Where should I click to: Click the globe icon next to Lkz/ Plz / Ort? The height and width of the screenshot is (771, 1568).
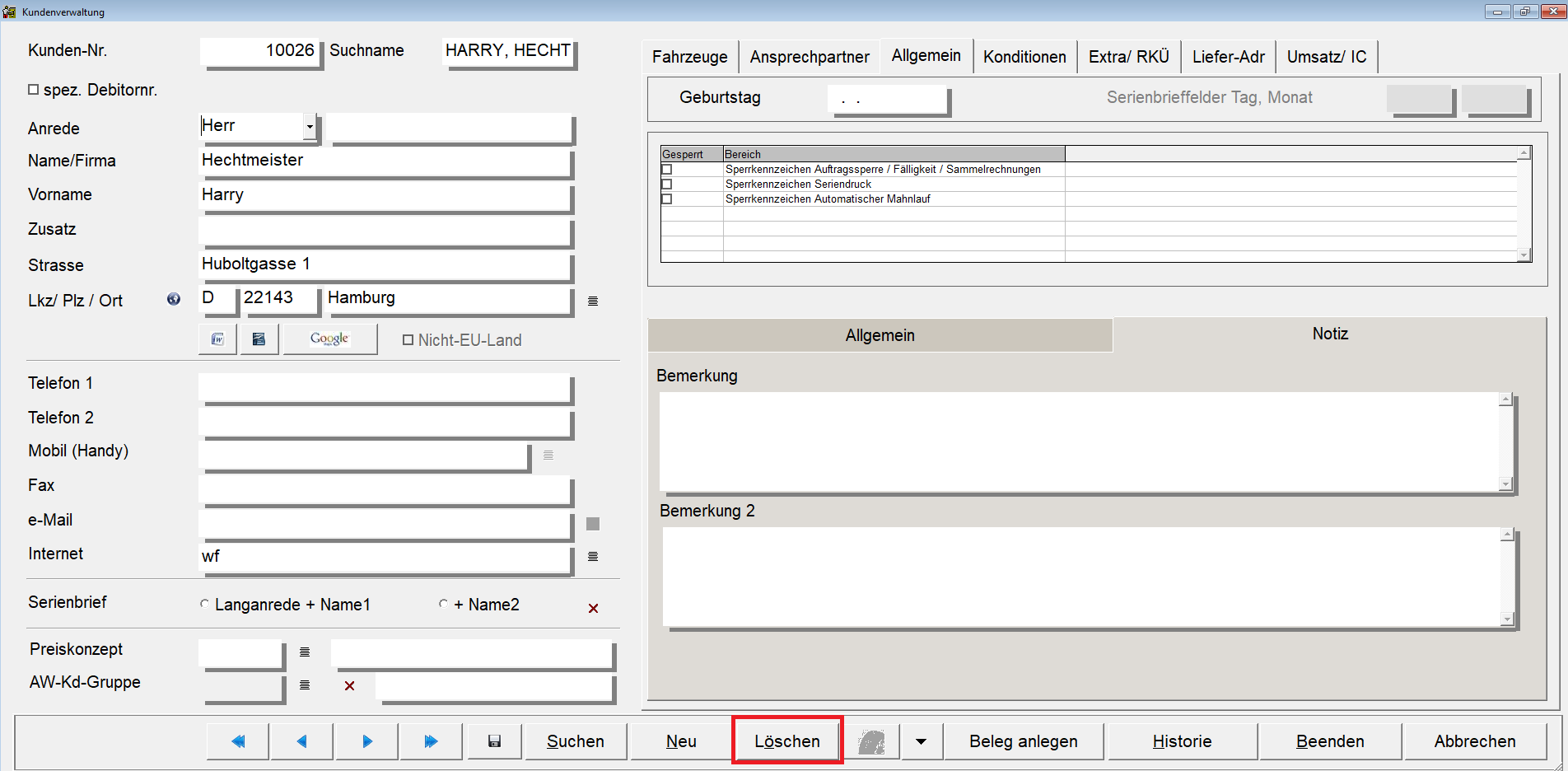coord(174,299)
